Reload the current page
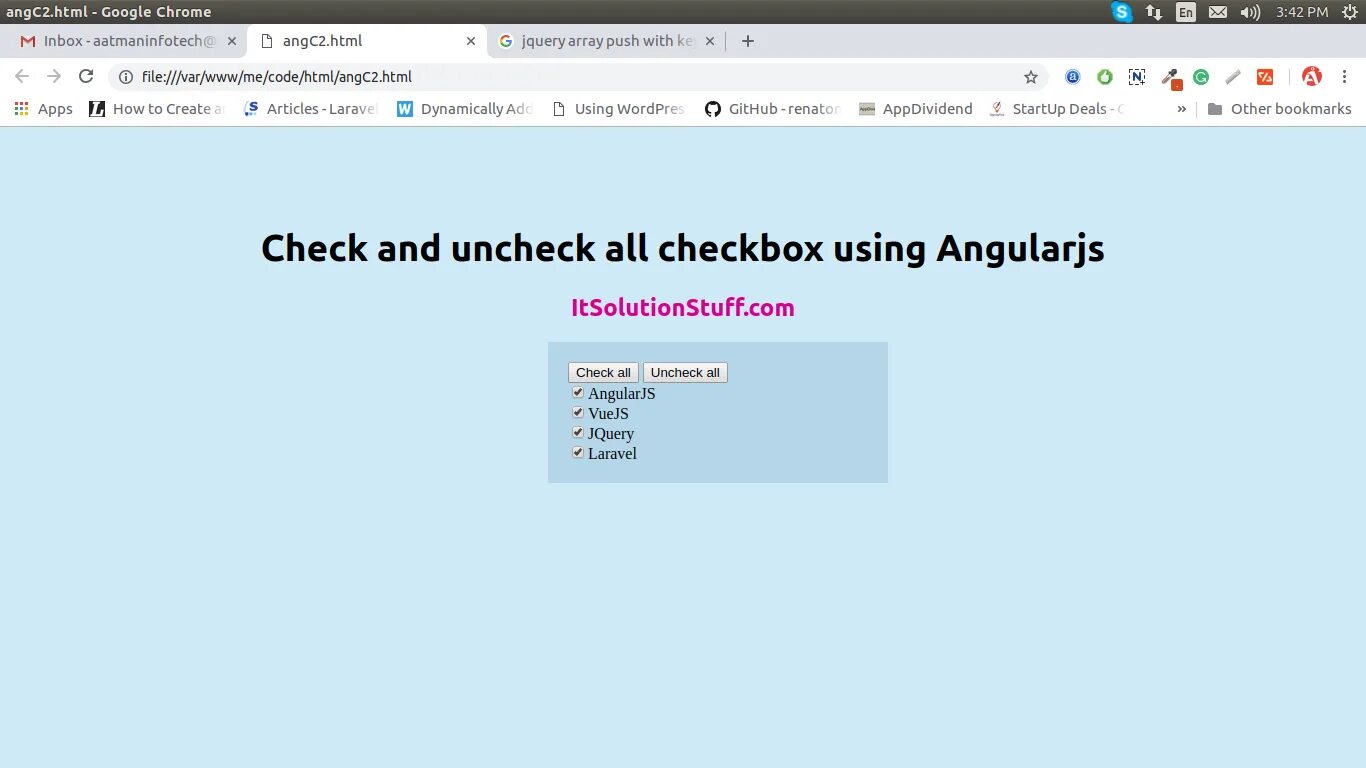The image size is (1366, 768). [x=86, y=77]
